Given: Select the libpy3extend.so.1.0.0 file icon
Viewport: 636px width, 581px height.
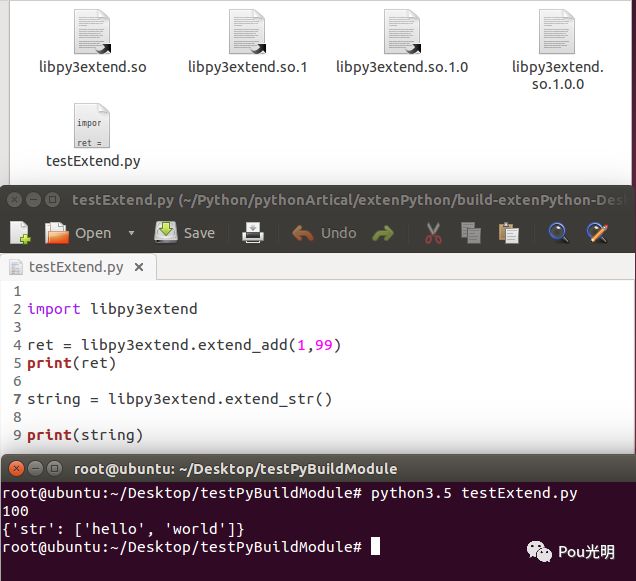Looking at the screenshot, I should click(x=557, y=32).
